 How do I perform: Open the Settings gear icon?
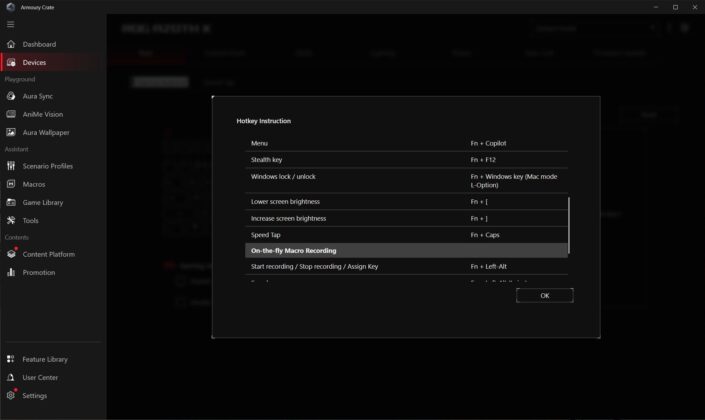coord(11,395)
